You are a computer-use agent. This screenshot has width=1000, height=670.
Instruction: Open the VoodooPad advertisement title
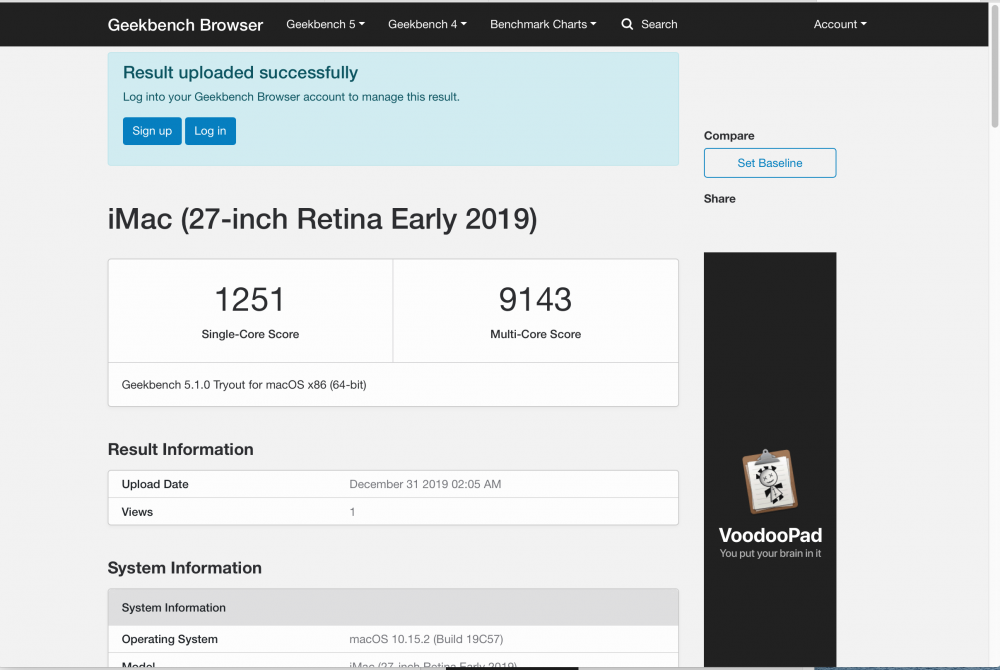pyautogui.click(x=770, y=535)
